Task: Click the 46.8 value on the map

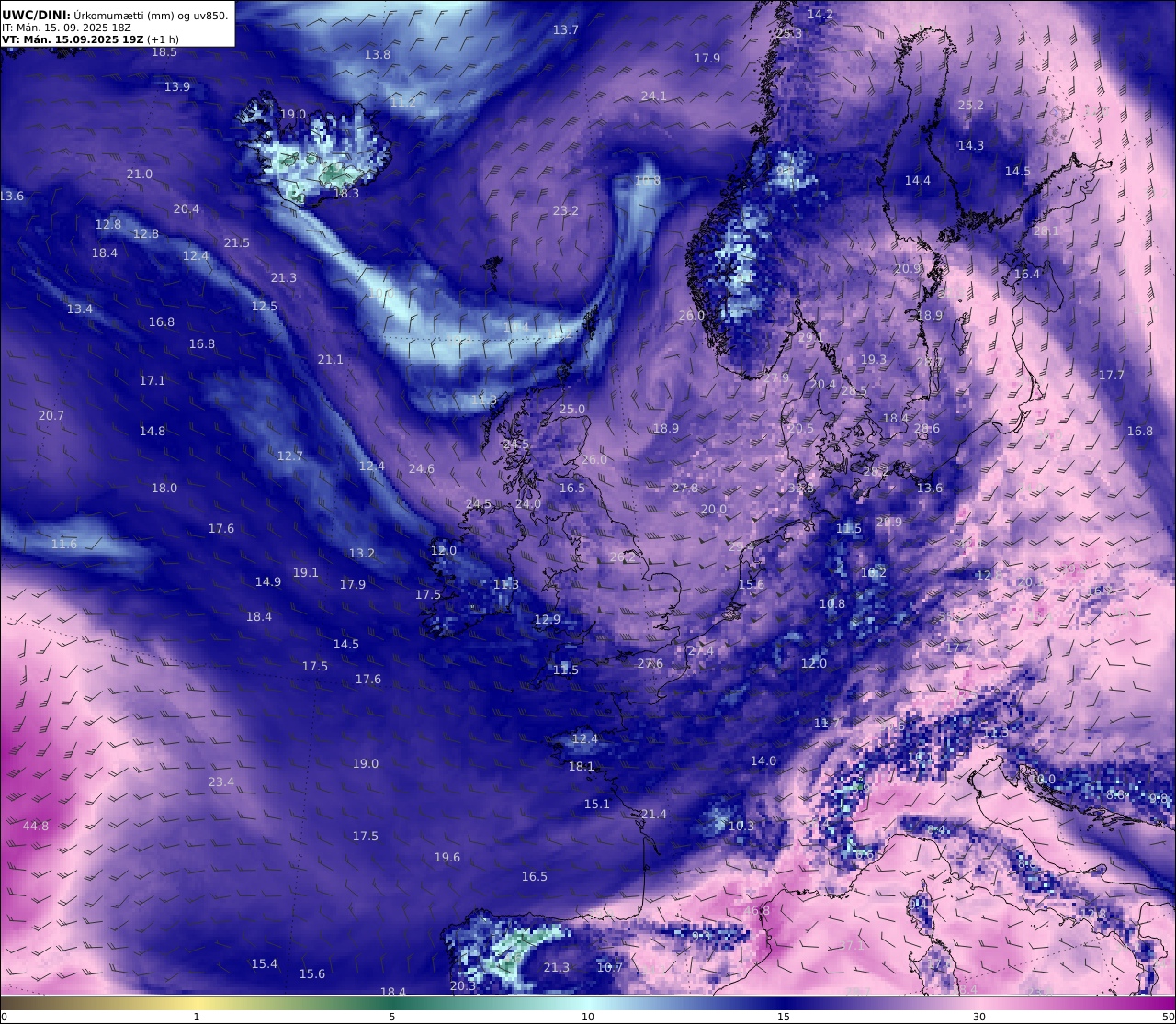Action: click(756, 911)
